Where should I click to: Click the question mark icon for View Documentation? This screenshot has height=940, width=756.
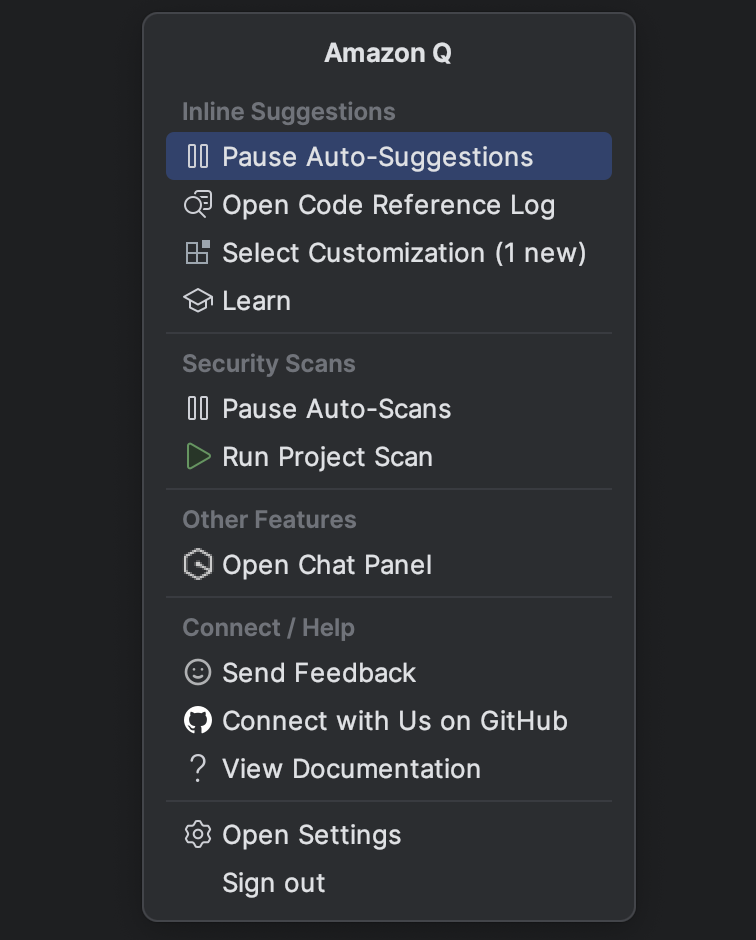pos(198,768)
